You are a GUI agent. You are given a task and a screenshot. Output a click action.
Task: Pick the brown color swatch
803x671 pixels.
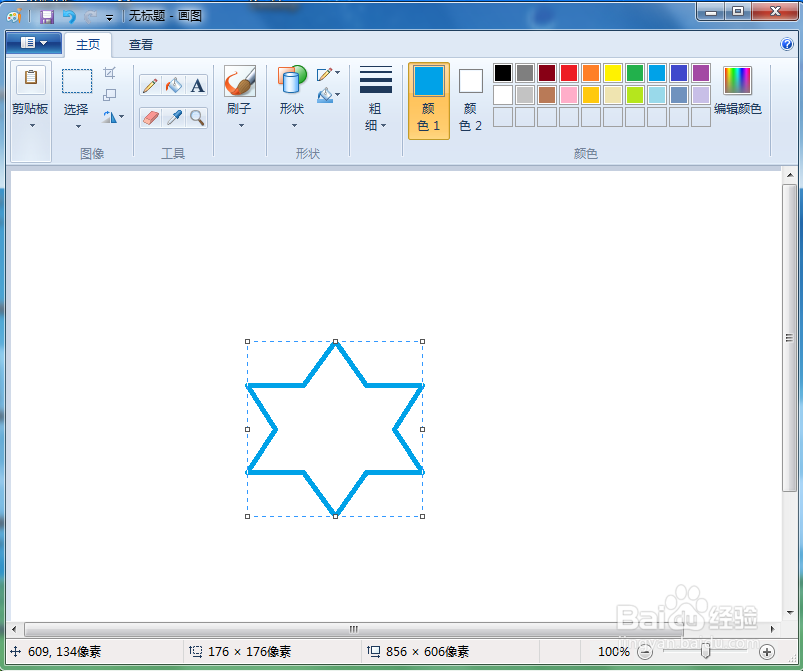coord(547,95)
